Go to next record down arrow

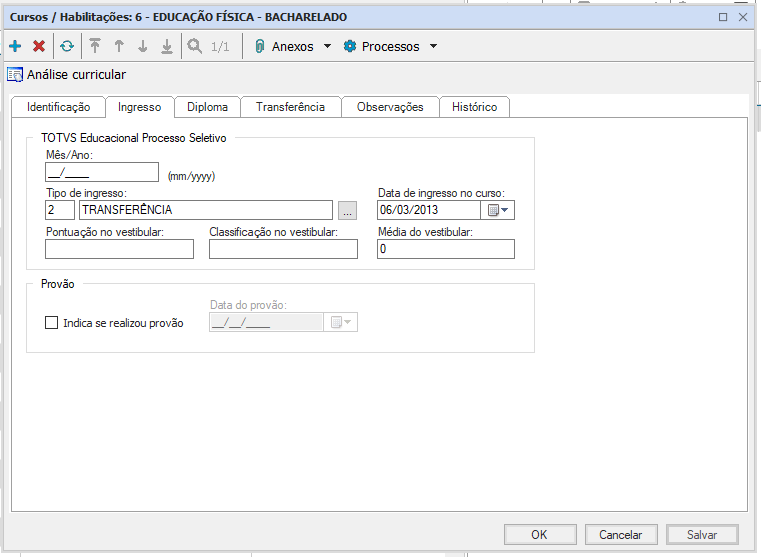(x=143, y=46)
